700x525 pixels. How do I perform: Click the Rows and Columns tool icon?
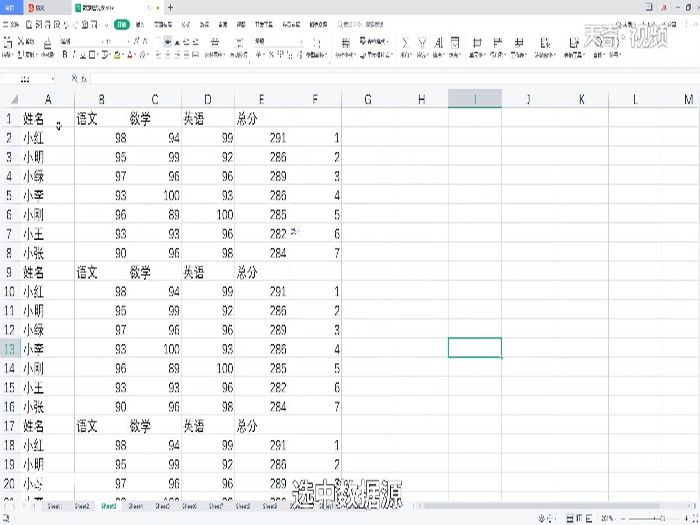(x=497, y=43)
